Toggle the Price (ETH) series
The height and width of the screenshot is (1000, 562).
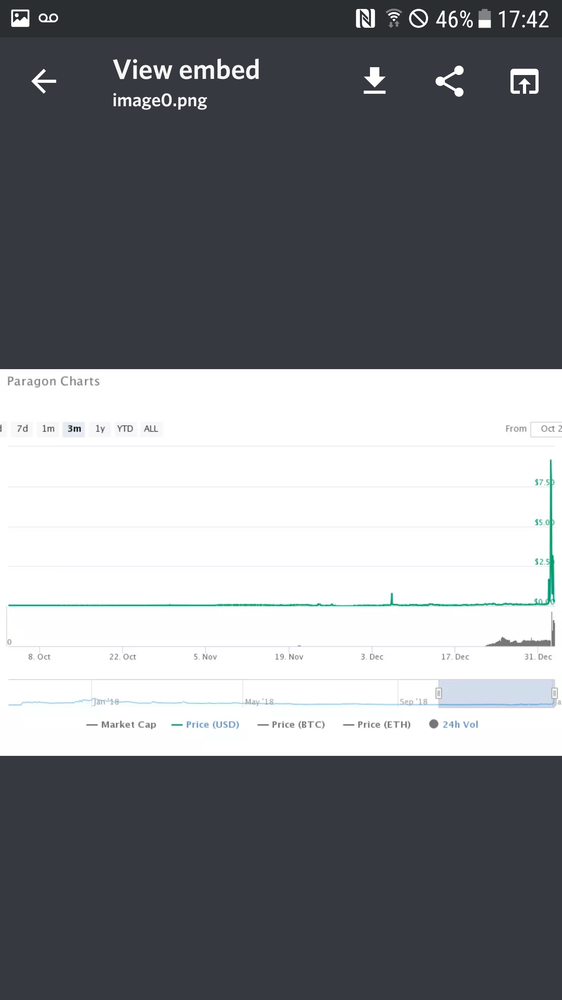pyautogui.click(x=376, y=724)
